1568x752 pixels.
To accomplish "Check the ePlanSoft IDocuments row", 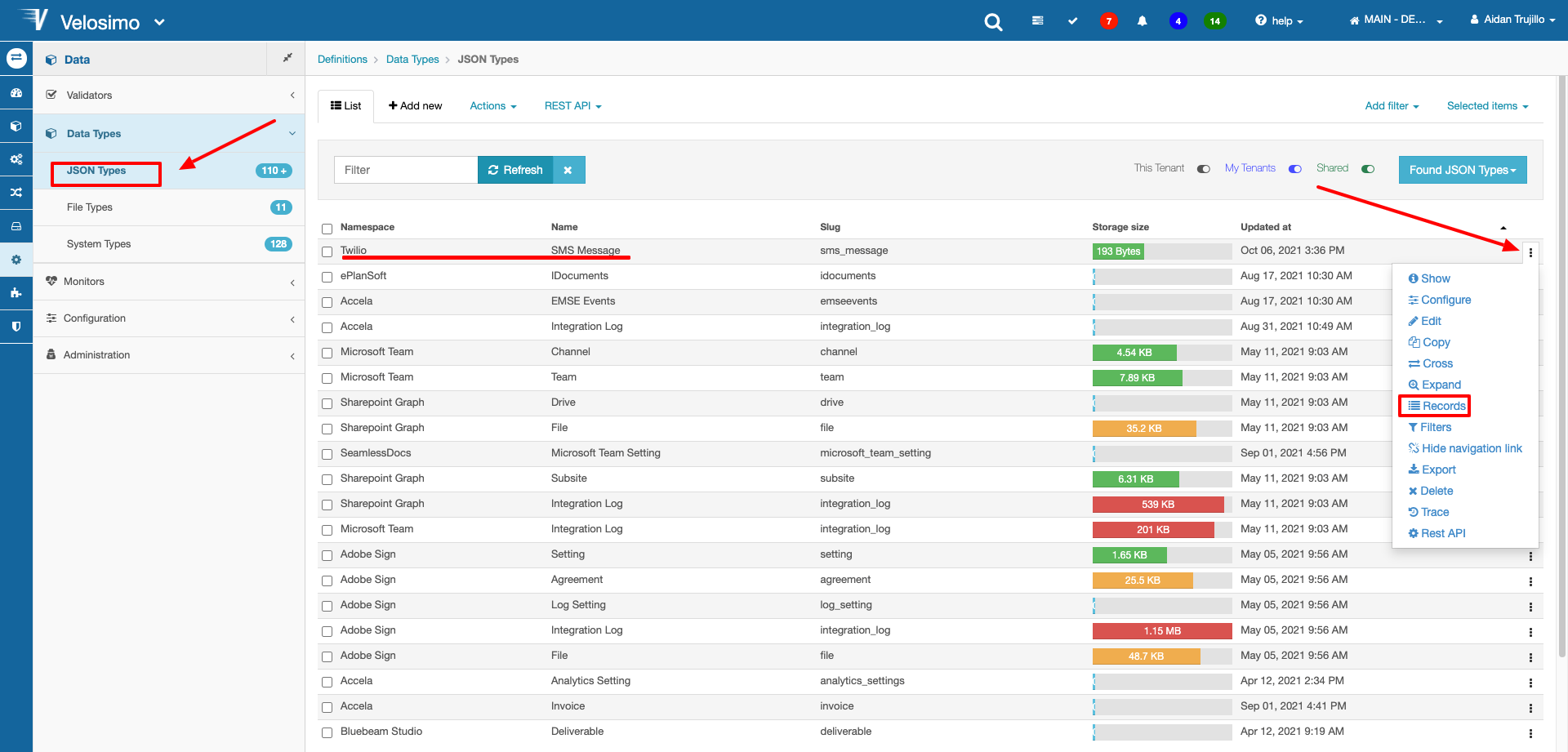I will pyautogui.click(x=327, y=278).
